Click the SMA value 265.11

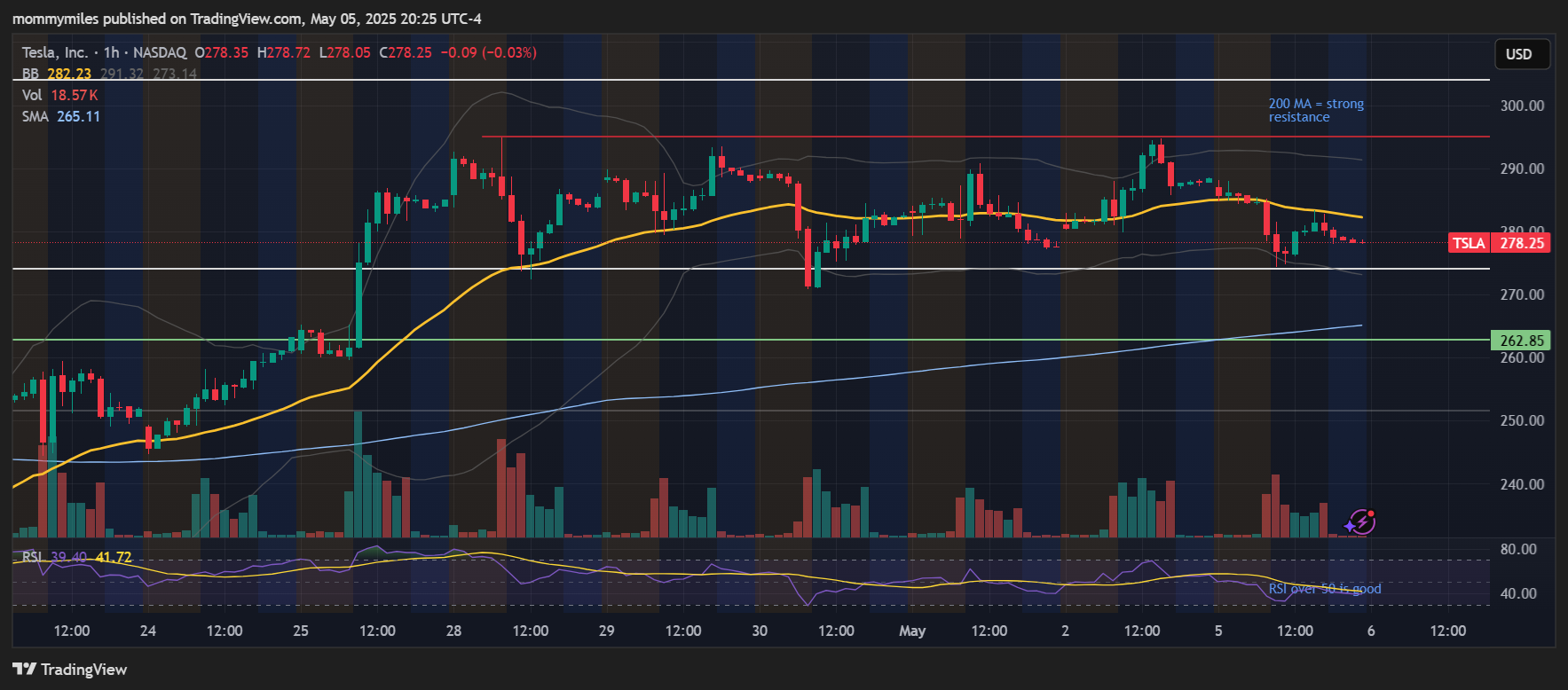(79, 116)
